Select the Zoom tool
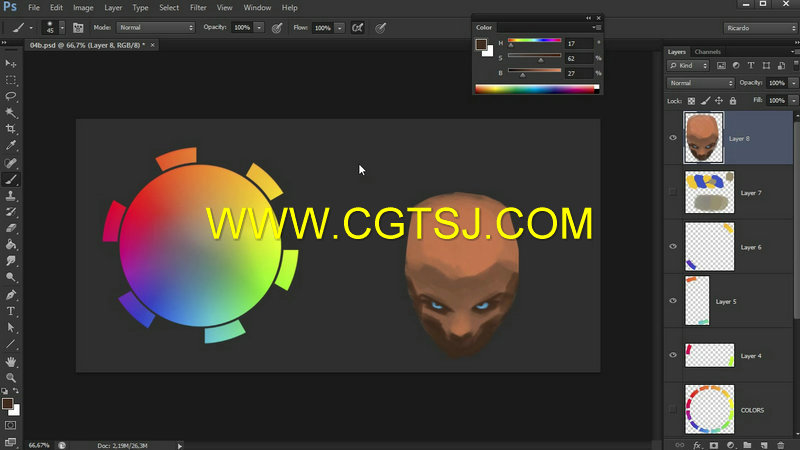Image resolution: width=800 pixels, height=450 pixels. [x=11, y=378]
